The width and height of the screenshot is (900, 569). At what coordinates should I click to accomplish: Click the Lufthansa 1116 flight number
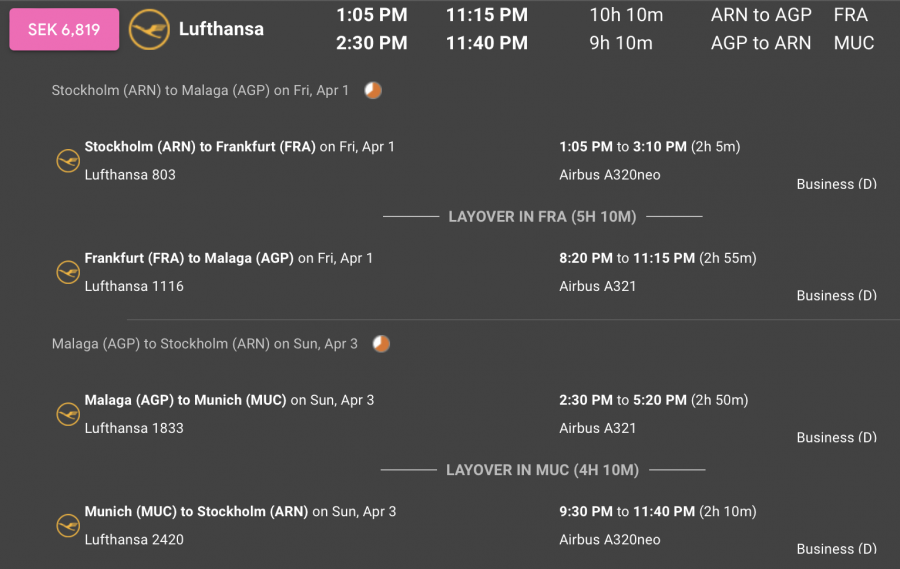point(134,287)
